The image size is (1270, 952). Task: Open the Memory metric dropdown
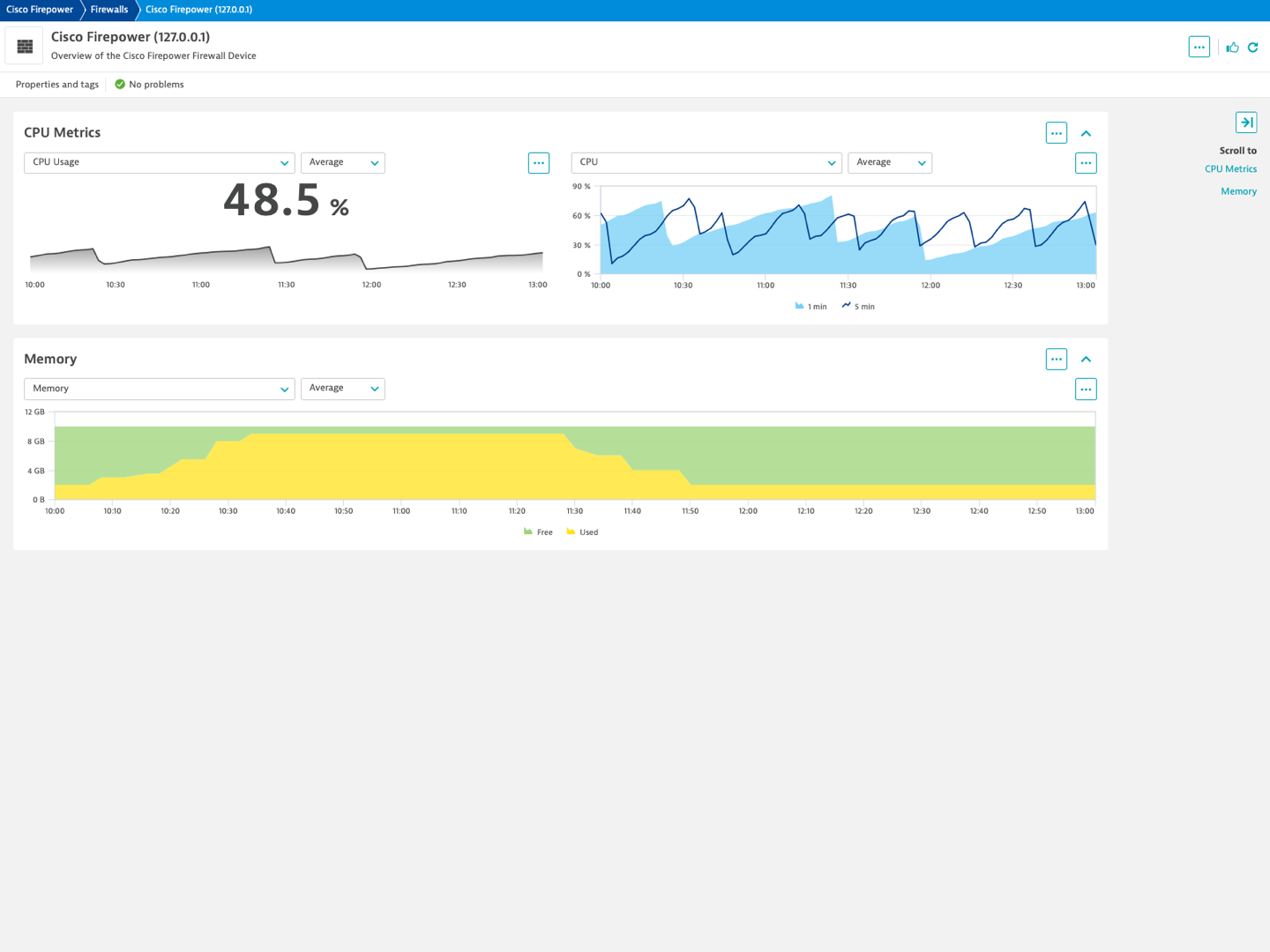click(x=160, y=389)
